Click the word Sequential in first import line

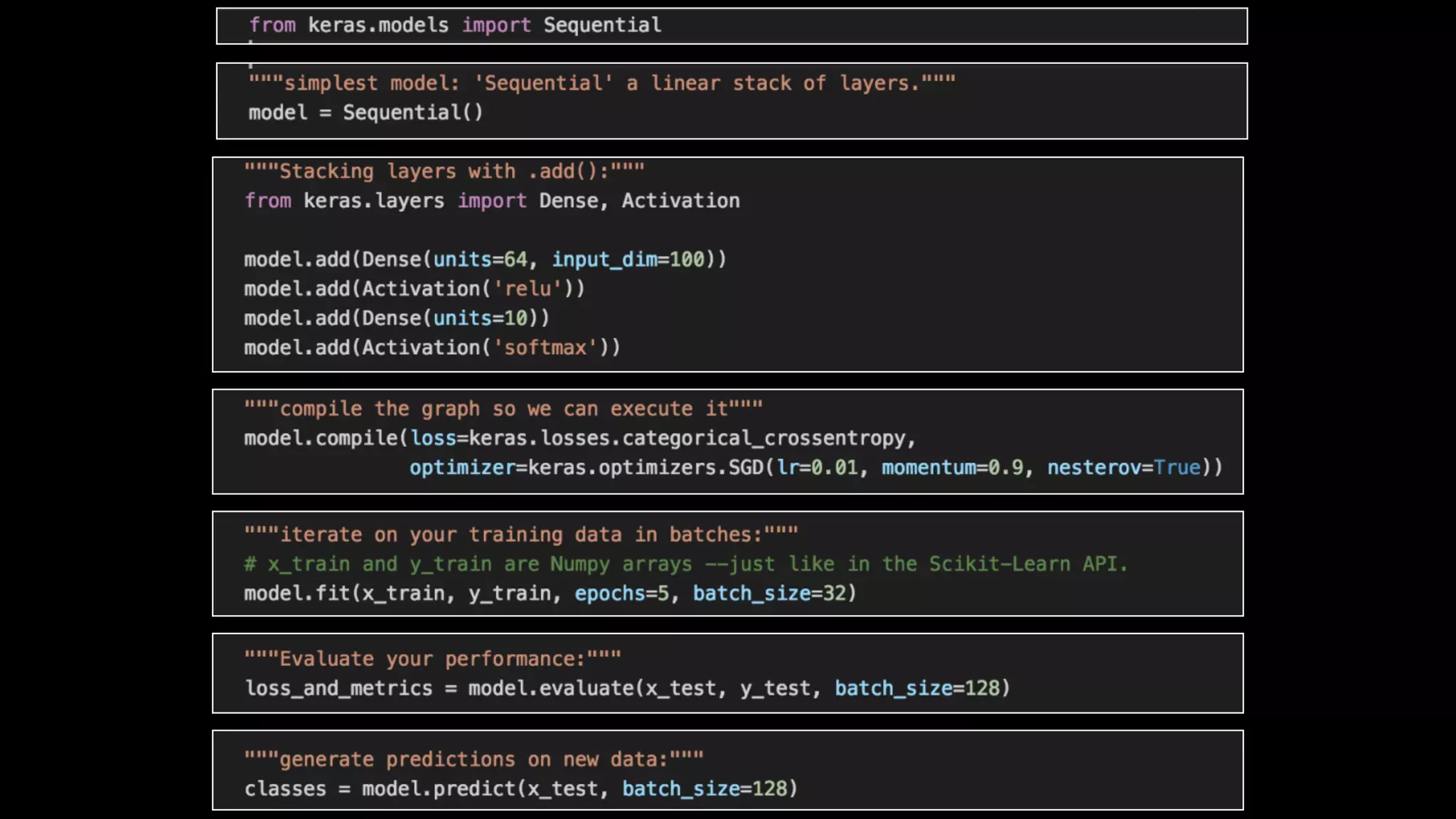click(x=602, y=26)
